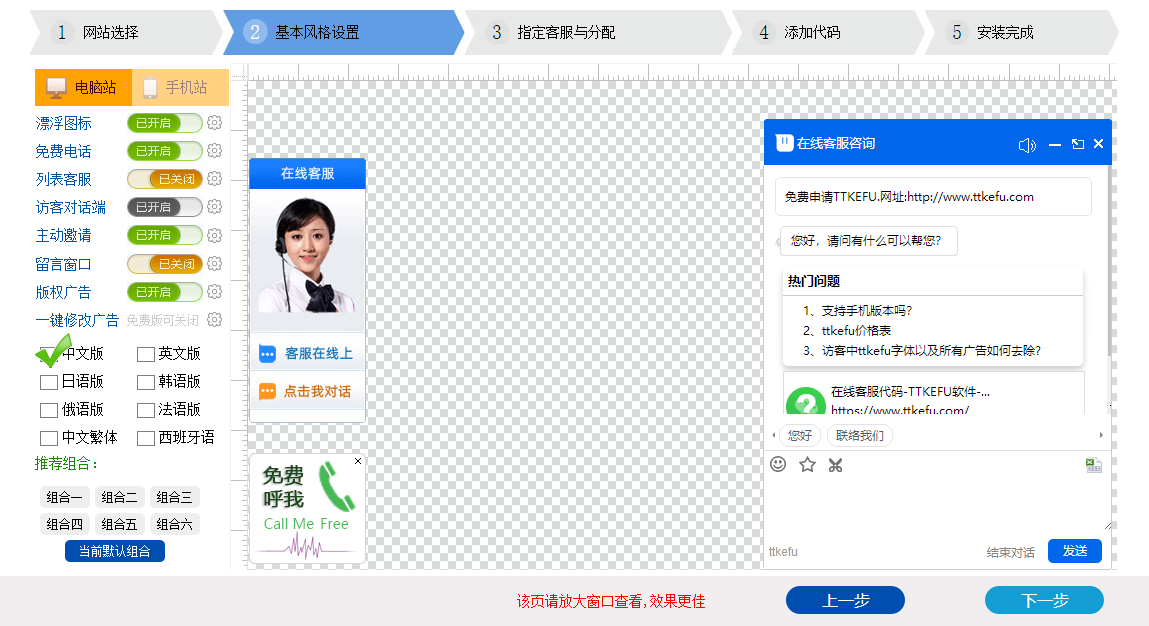Viewport: 1149px width, 626px height.
Task: Click the 当前默认组合 button
Action: tap(114, 551)
